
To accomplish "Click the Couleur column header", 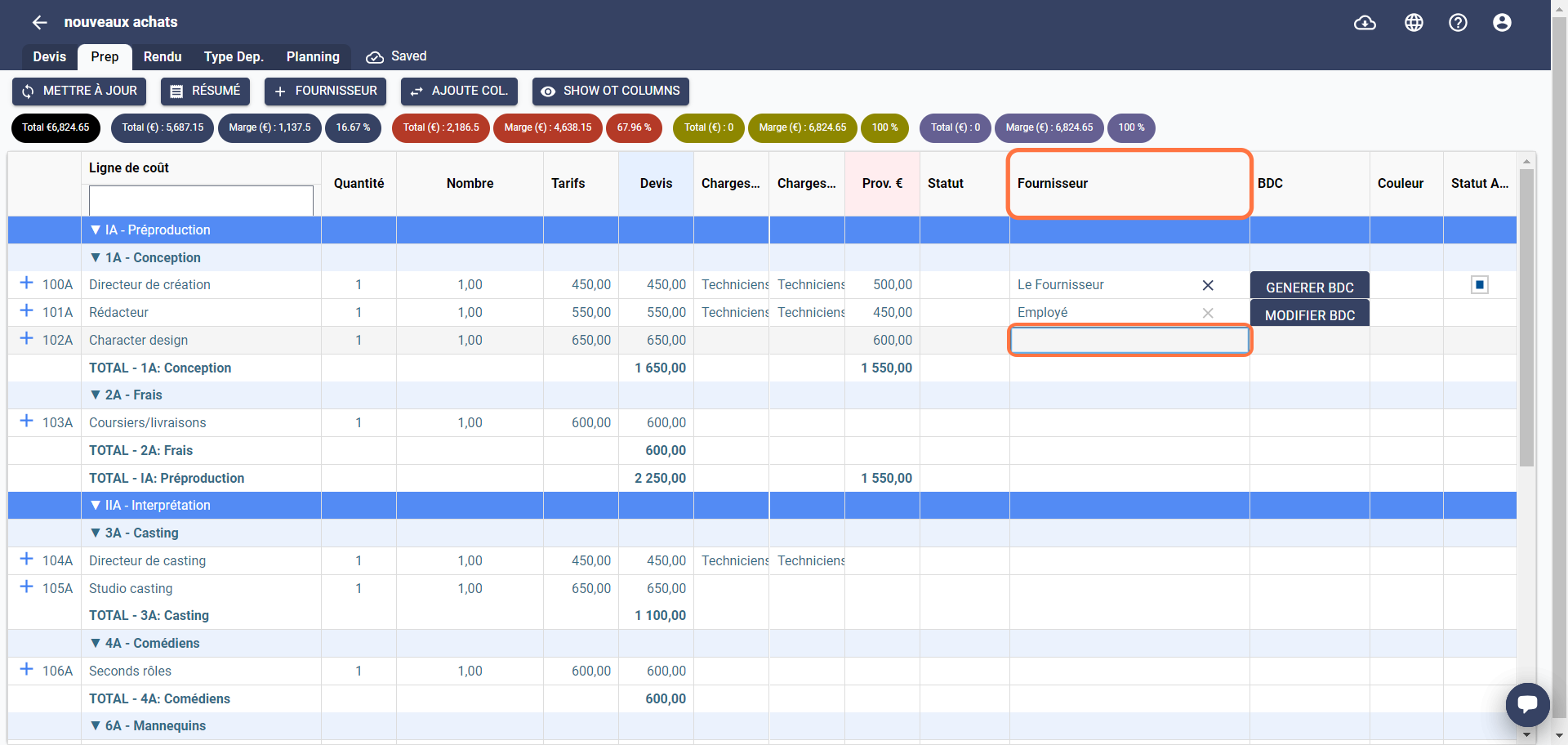I will coord(1406,184).
